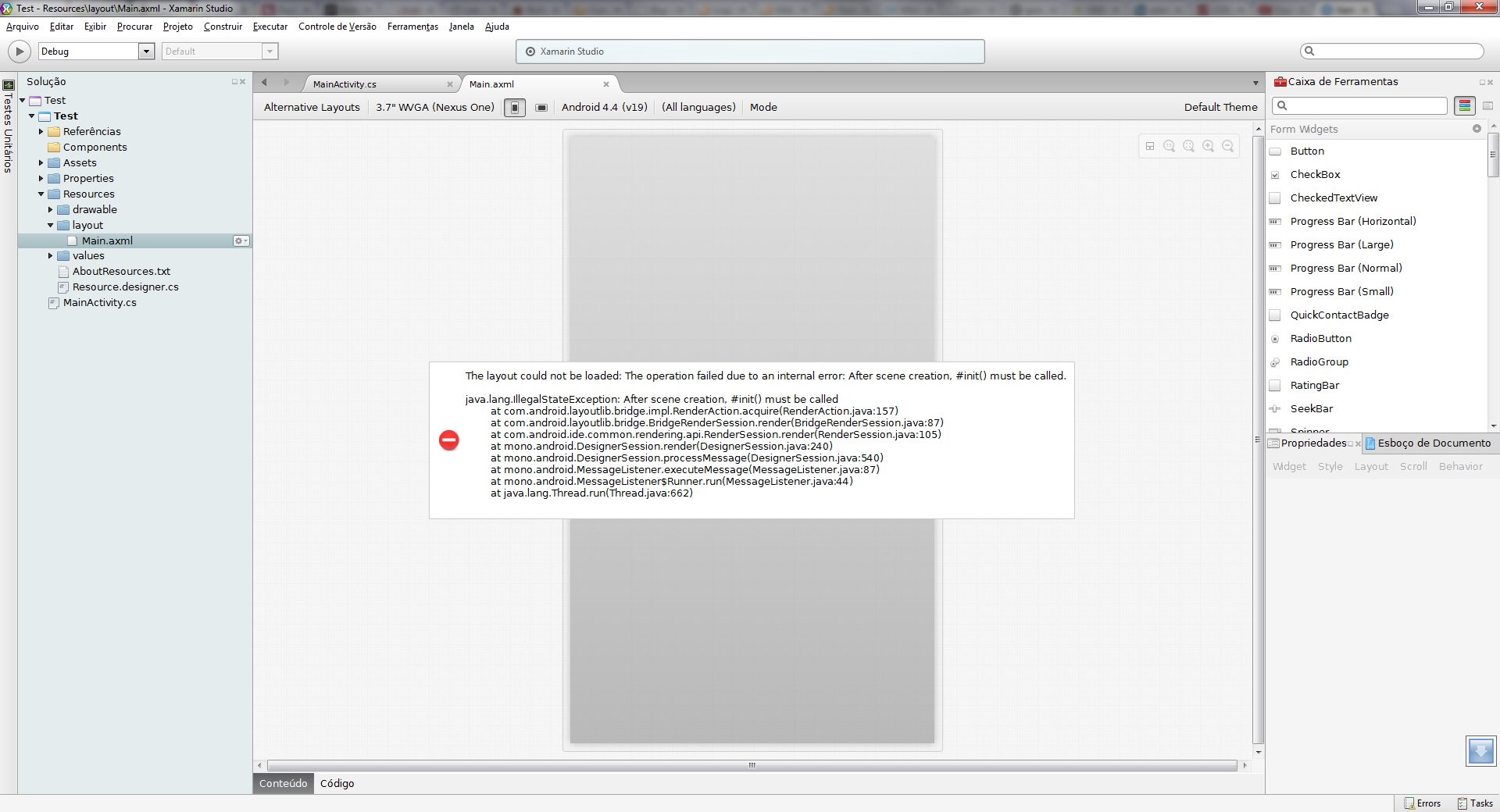Click the toolbox search field
The image size is (1500, 812).
1359,105
